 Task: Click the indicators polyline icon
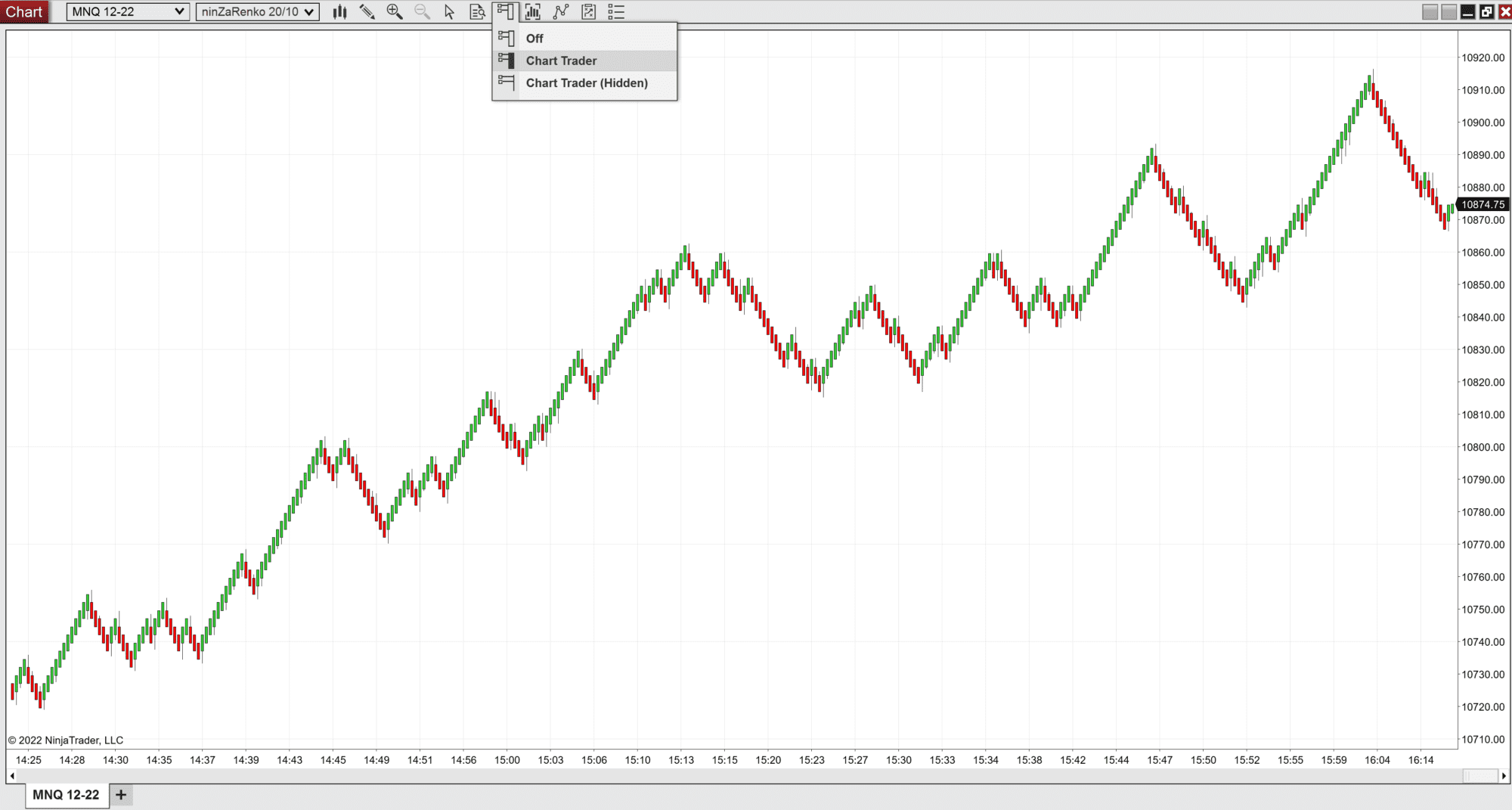coord(561,11)
